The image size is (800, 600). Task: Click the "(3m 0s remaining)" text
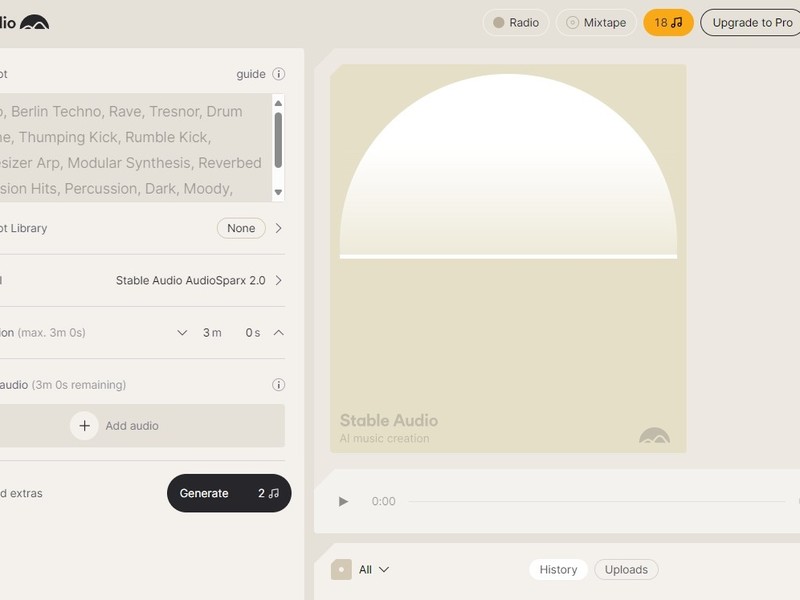click(x=79, y=385)
